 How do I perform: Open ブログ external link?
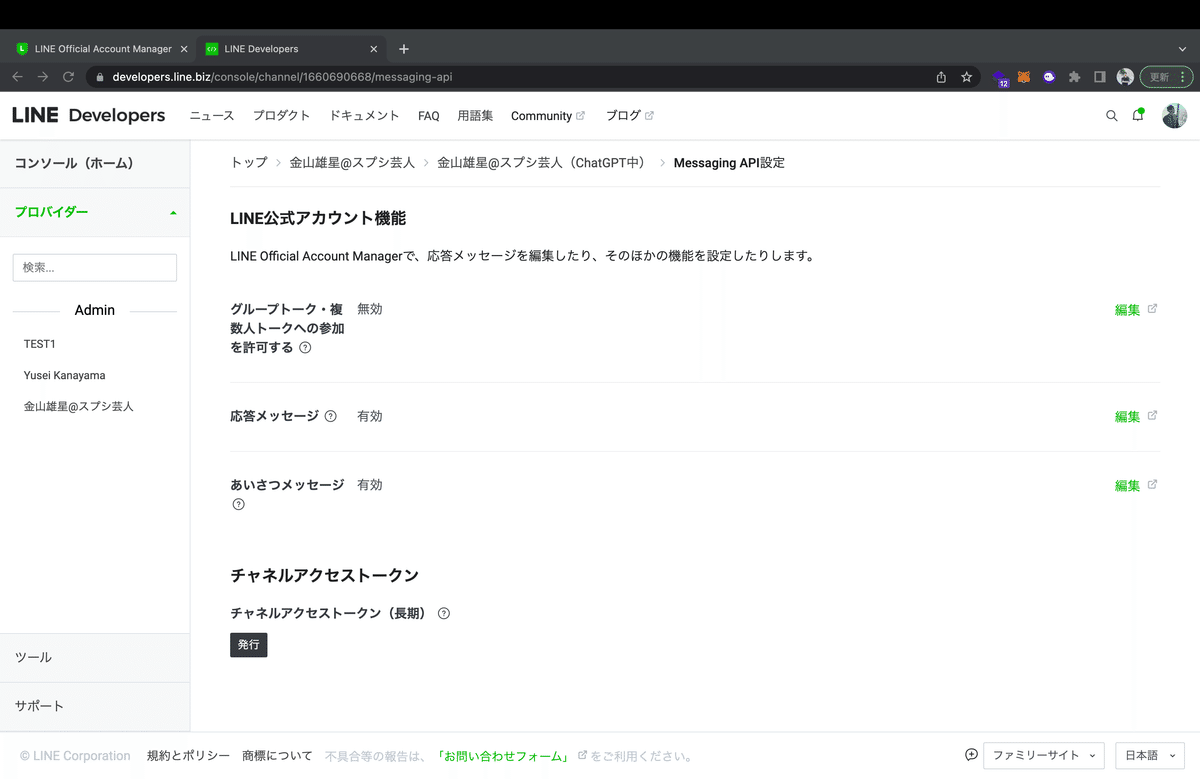[x=630, y=116]
